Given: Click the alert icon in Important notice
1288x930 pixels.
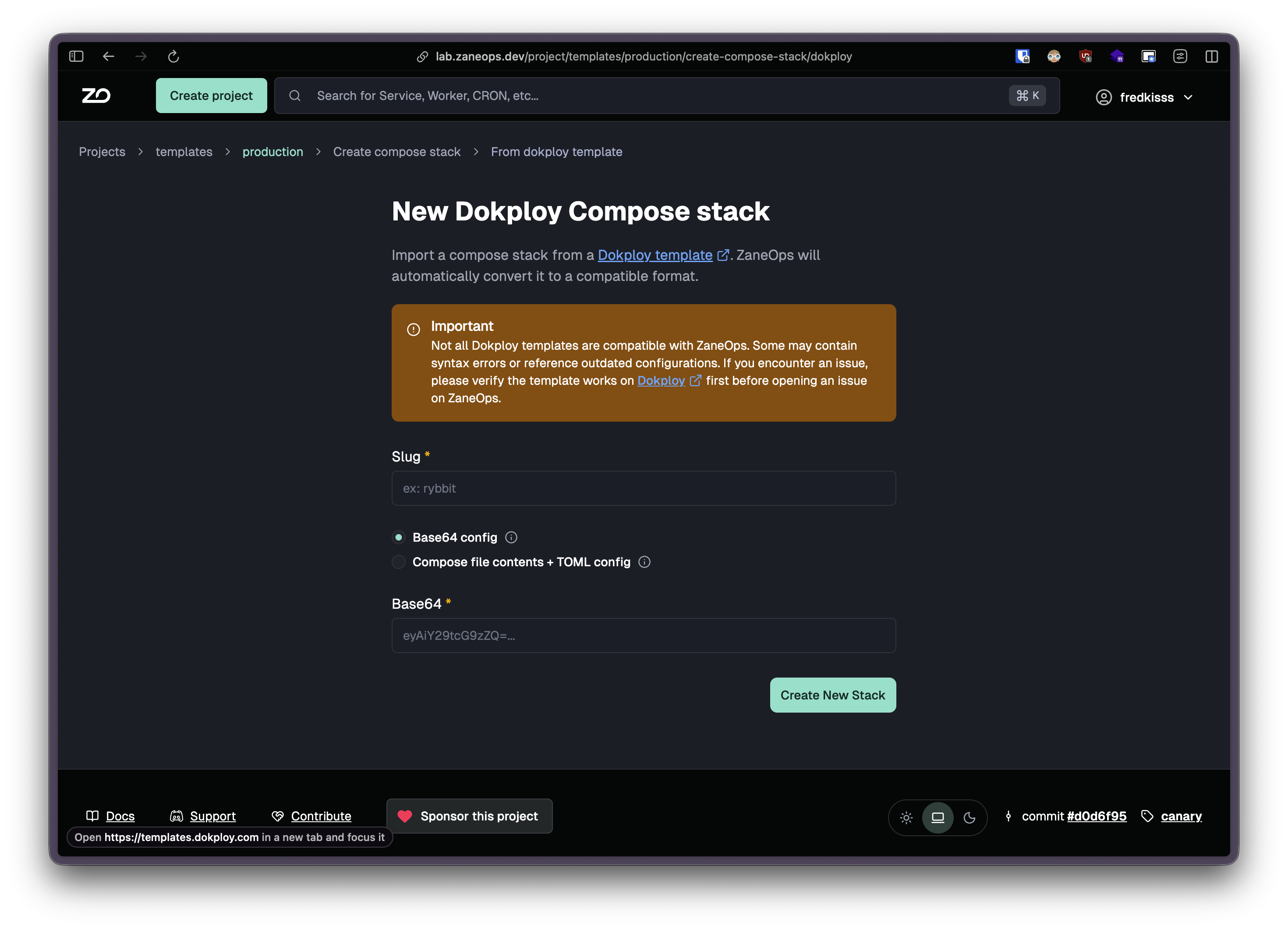Looking at the screenshot, I should coord(414,330).
